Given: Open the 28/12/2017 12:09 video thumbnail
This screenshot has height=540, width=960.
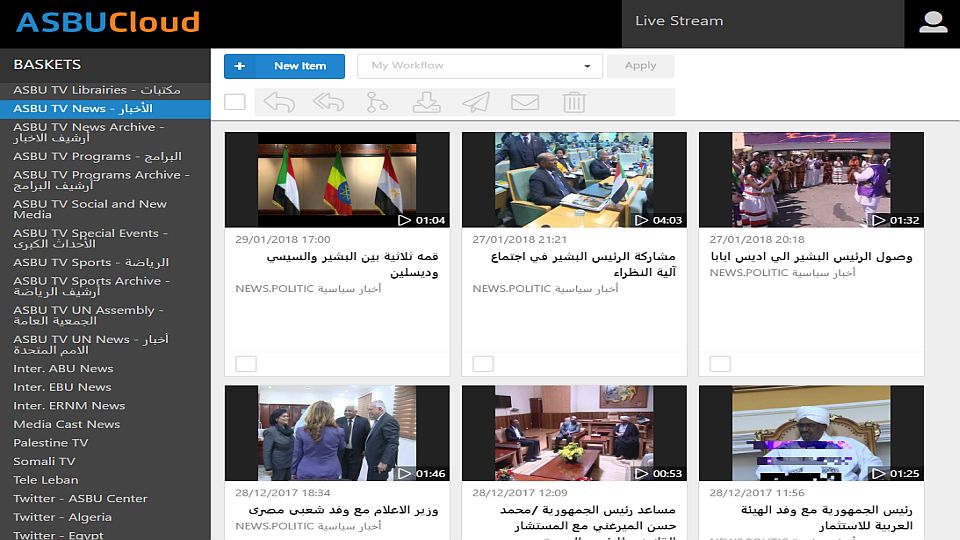Looking at the screenshot, I should tap(574, 433).
